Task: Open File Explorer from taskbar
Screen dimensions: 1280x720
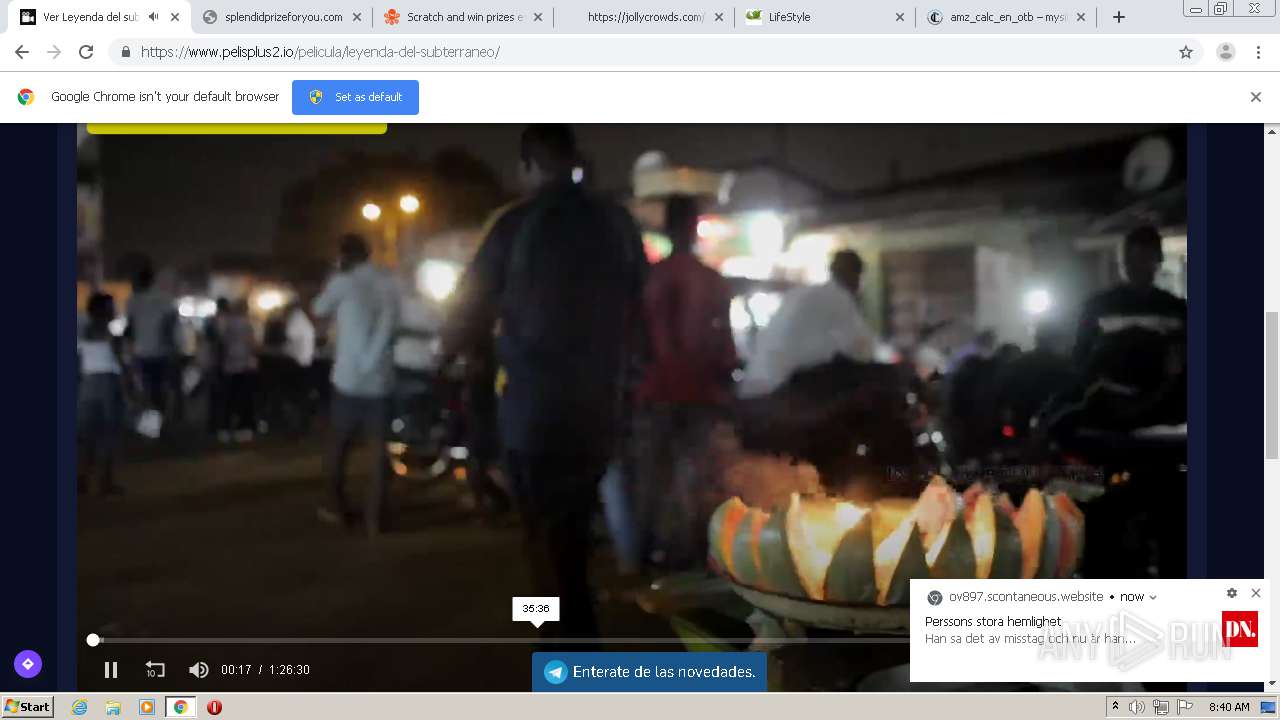Action: (113, 707)
